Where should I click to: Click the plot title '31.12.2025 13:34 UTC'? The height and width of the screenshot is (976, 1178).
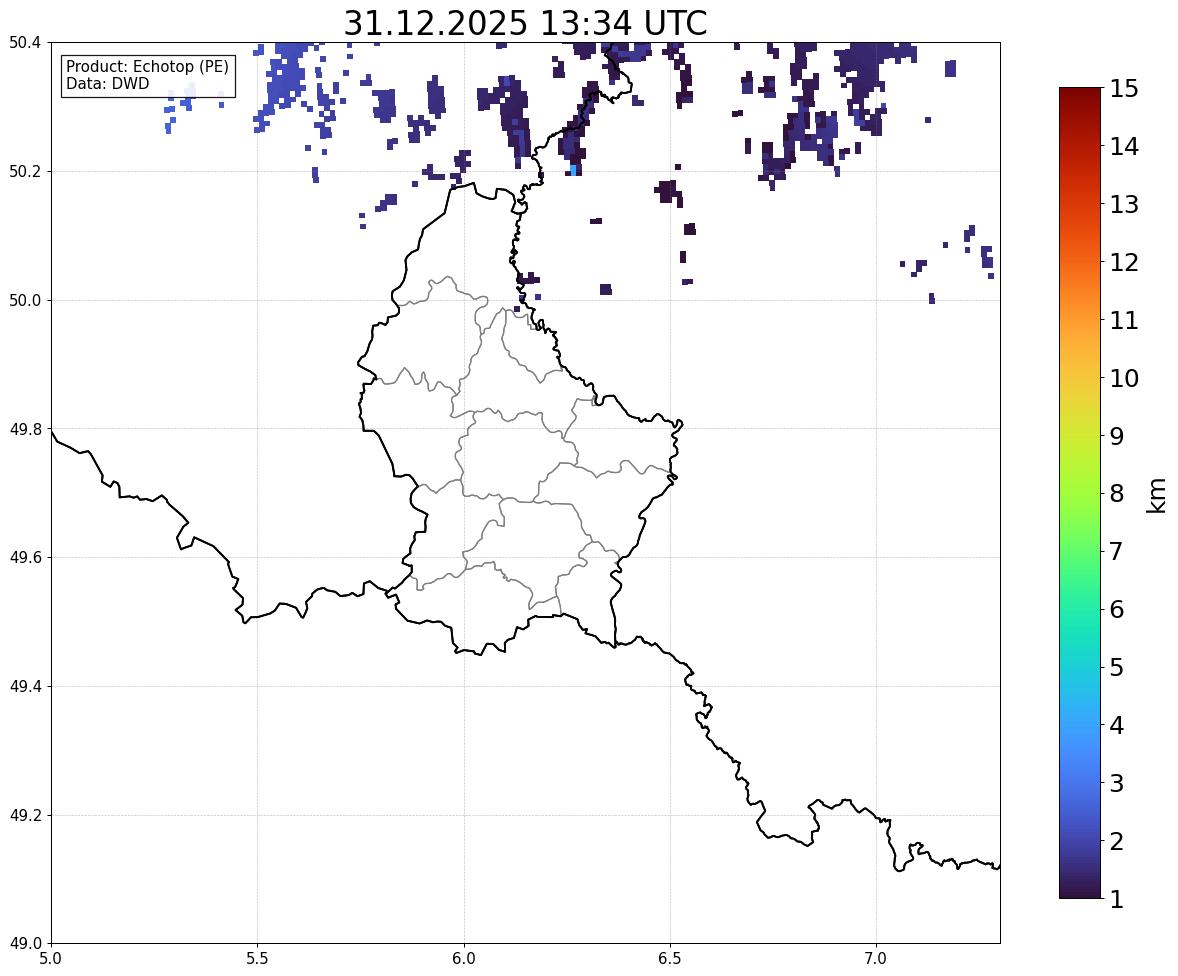click(x=525, y=23)
